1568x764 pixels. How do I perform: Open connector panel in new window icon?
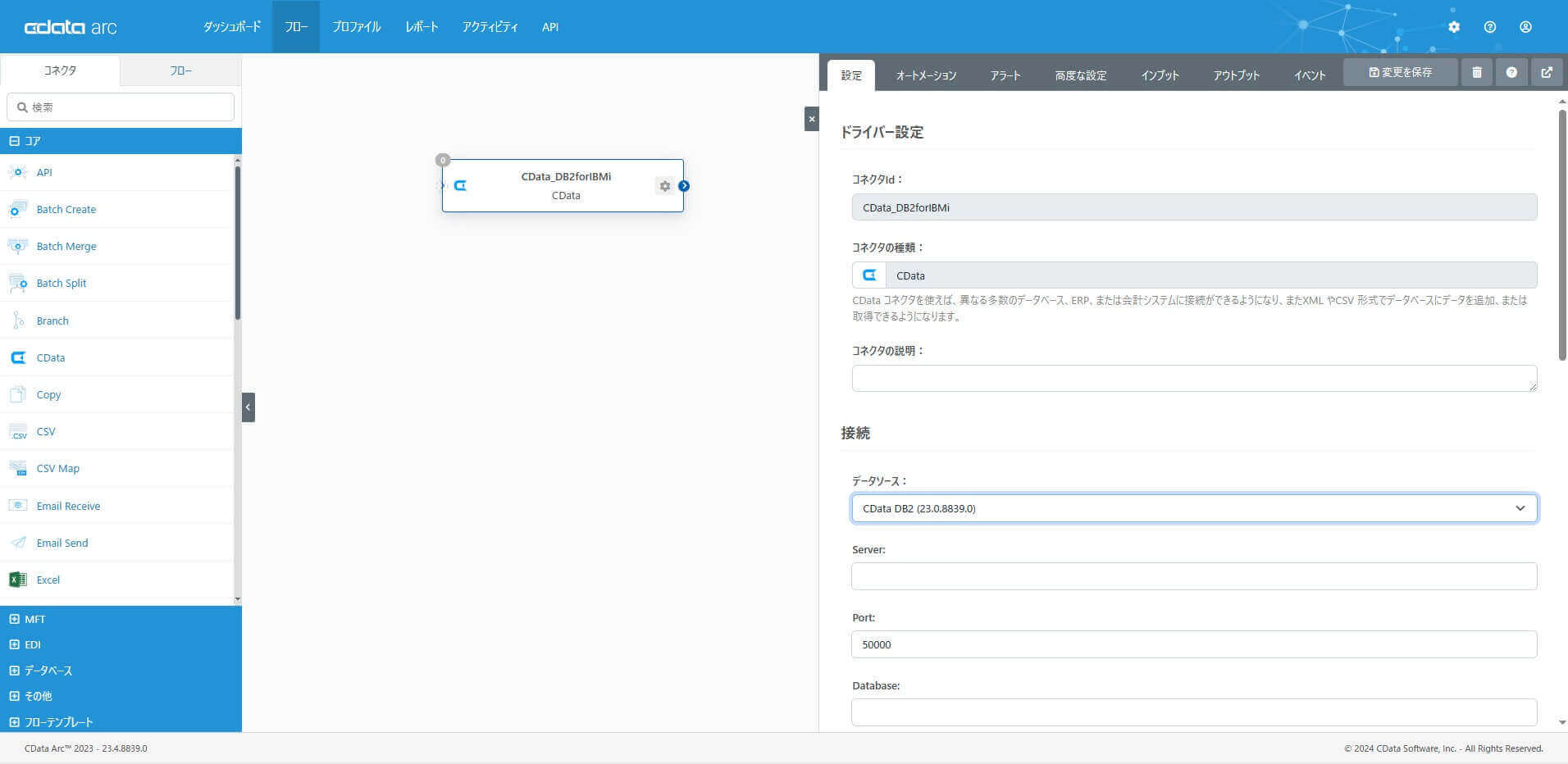tap(1547, 72)
